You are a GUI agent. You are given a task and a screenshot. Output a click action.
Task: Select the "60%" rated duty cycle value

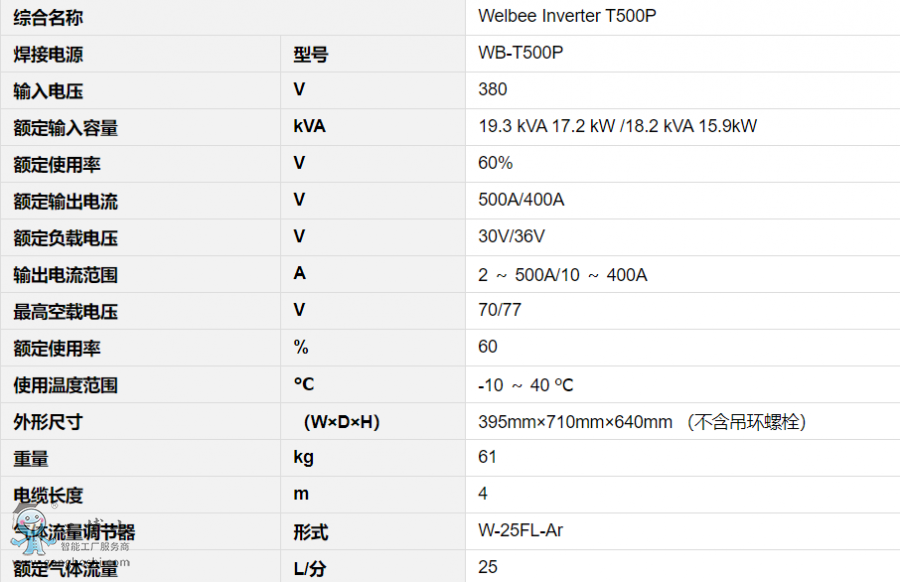(x=495, y=163)
